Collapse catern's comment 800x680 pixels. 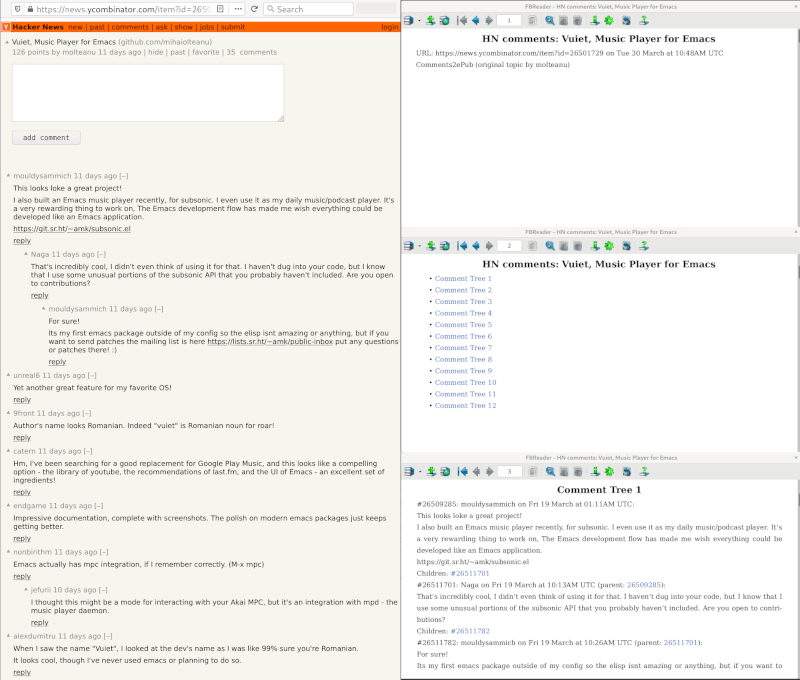tap(88, 451)
